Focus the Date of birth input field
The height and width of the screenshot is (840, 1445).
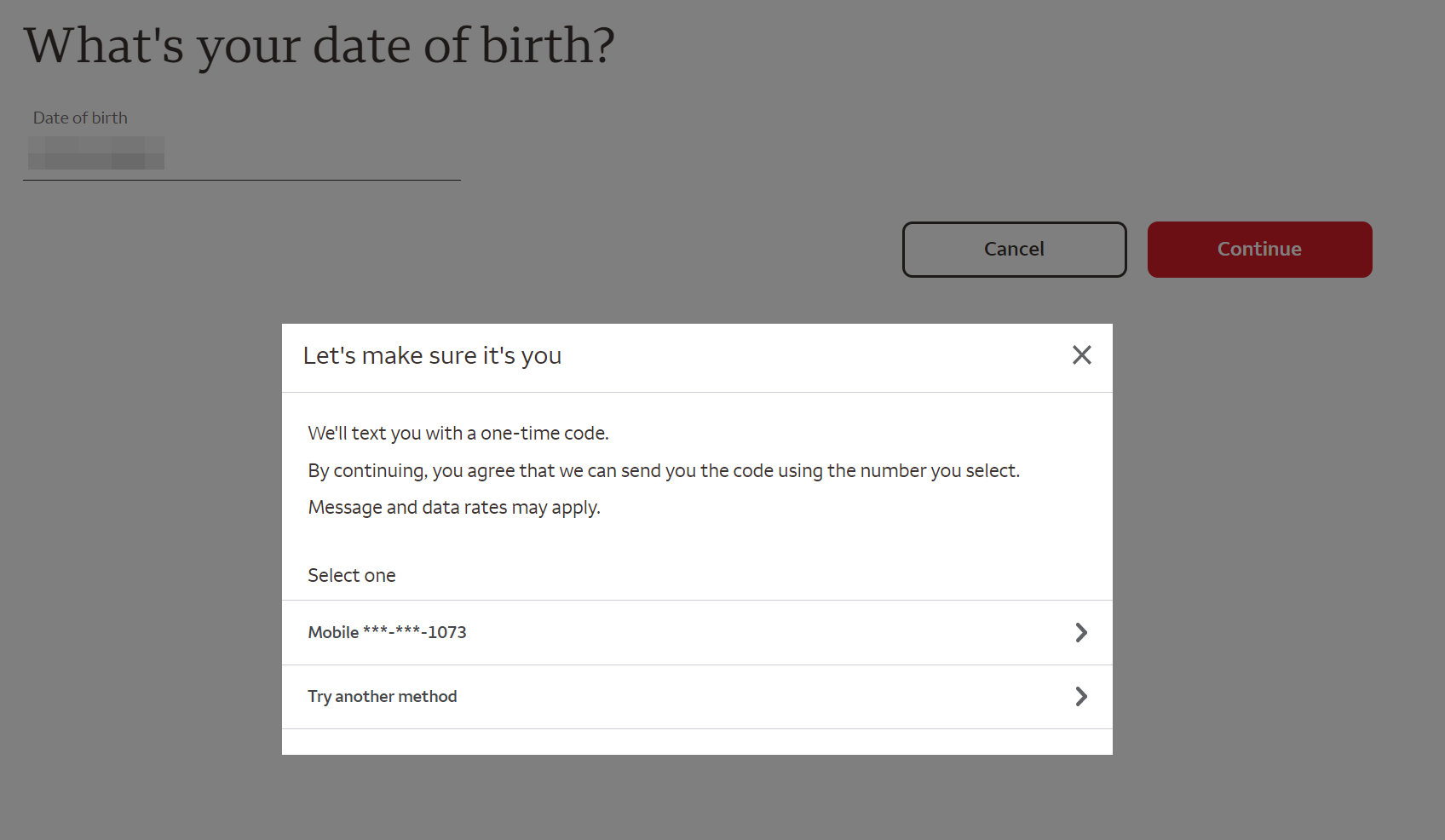coord(298,154)
